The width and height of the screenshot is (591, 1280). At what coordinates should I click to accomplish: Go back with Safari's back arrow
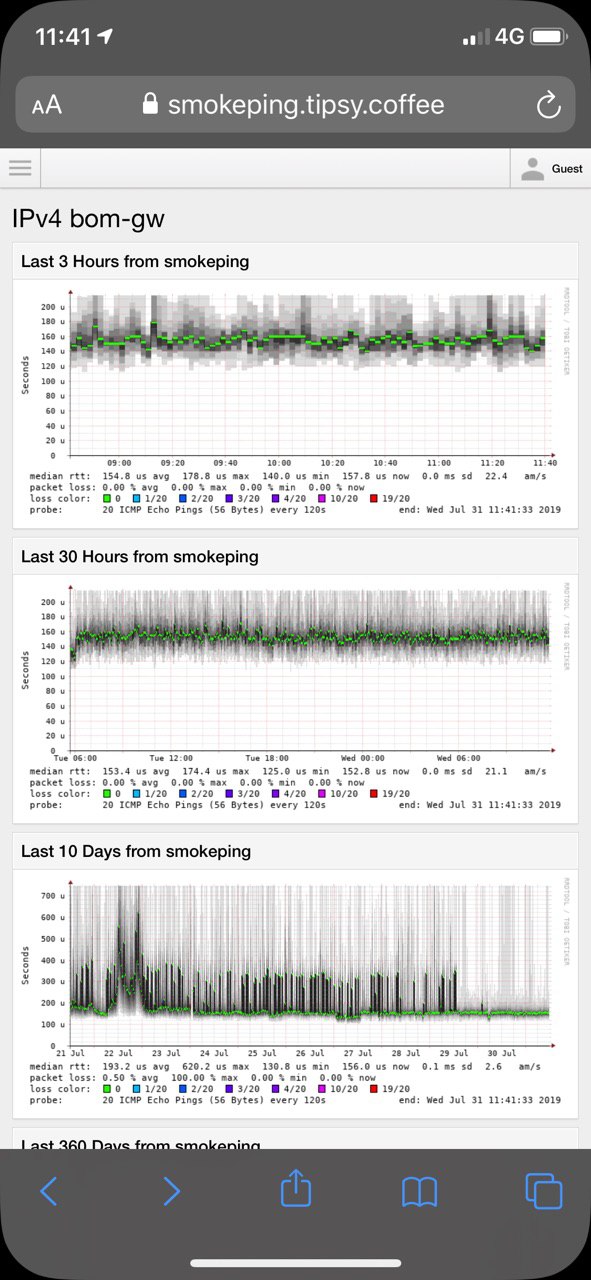(48, 1190)
